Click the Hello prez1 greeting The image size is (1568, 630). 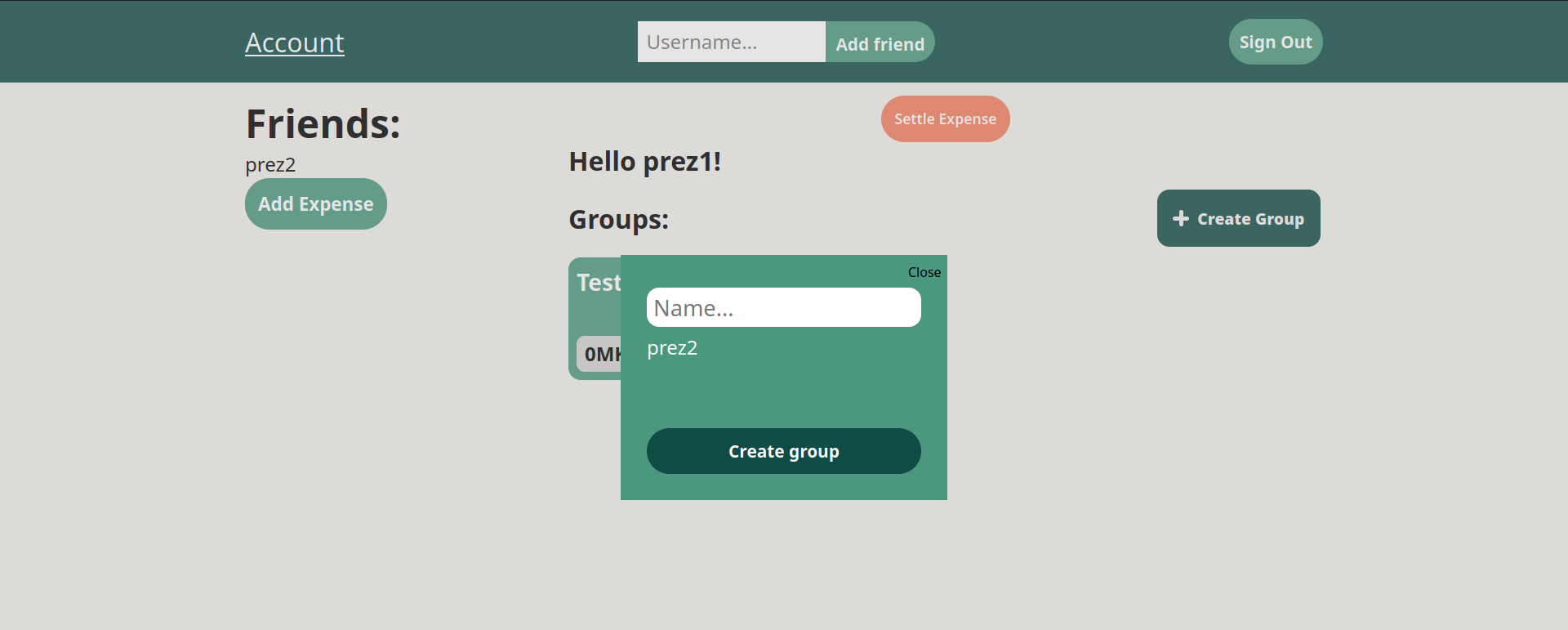point(644,162)
